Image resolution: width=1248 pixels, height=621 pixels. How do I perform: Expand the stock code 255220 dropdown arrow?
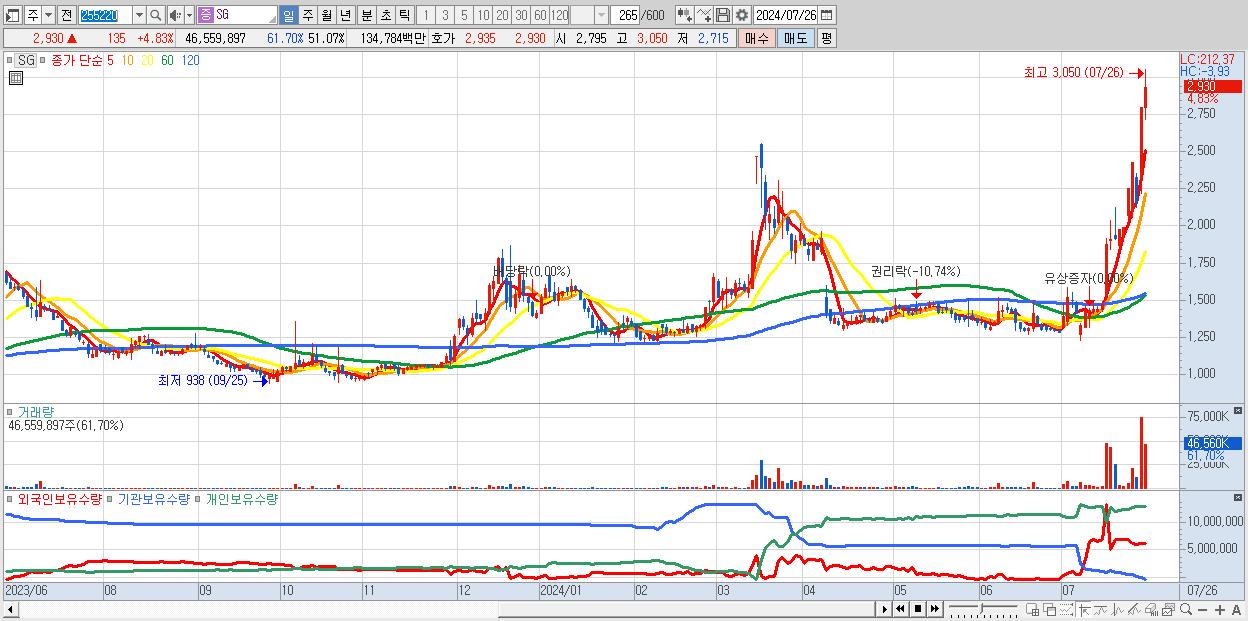click(139, 15)
